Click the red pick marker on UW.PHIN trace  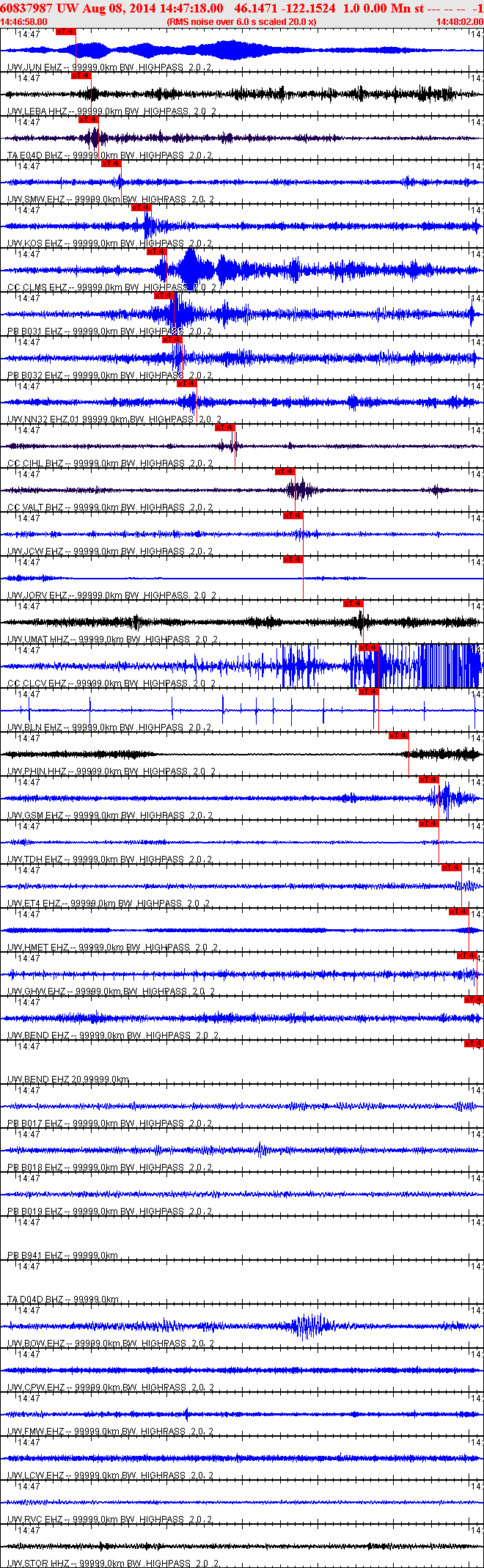398,736
